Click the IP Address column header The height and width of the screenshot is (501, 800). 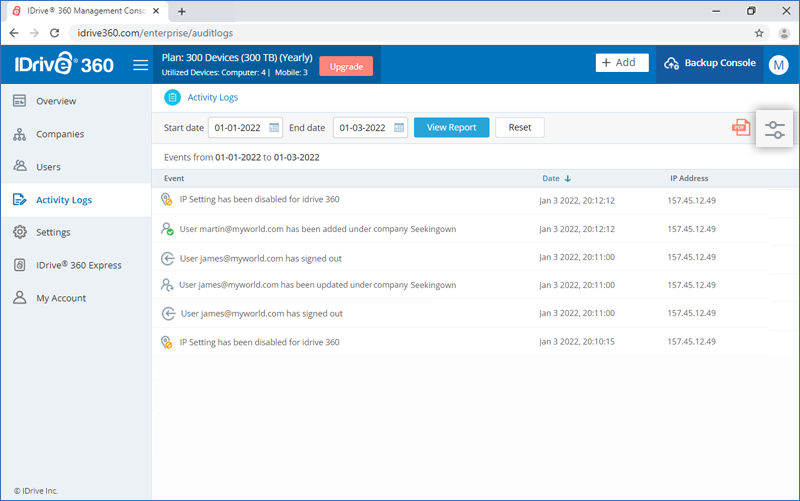click(689, 178)
